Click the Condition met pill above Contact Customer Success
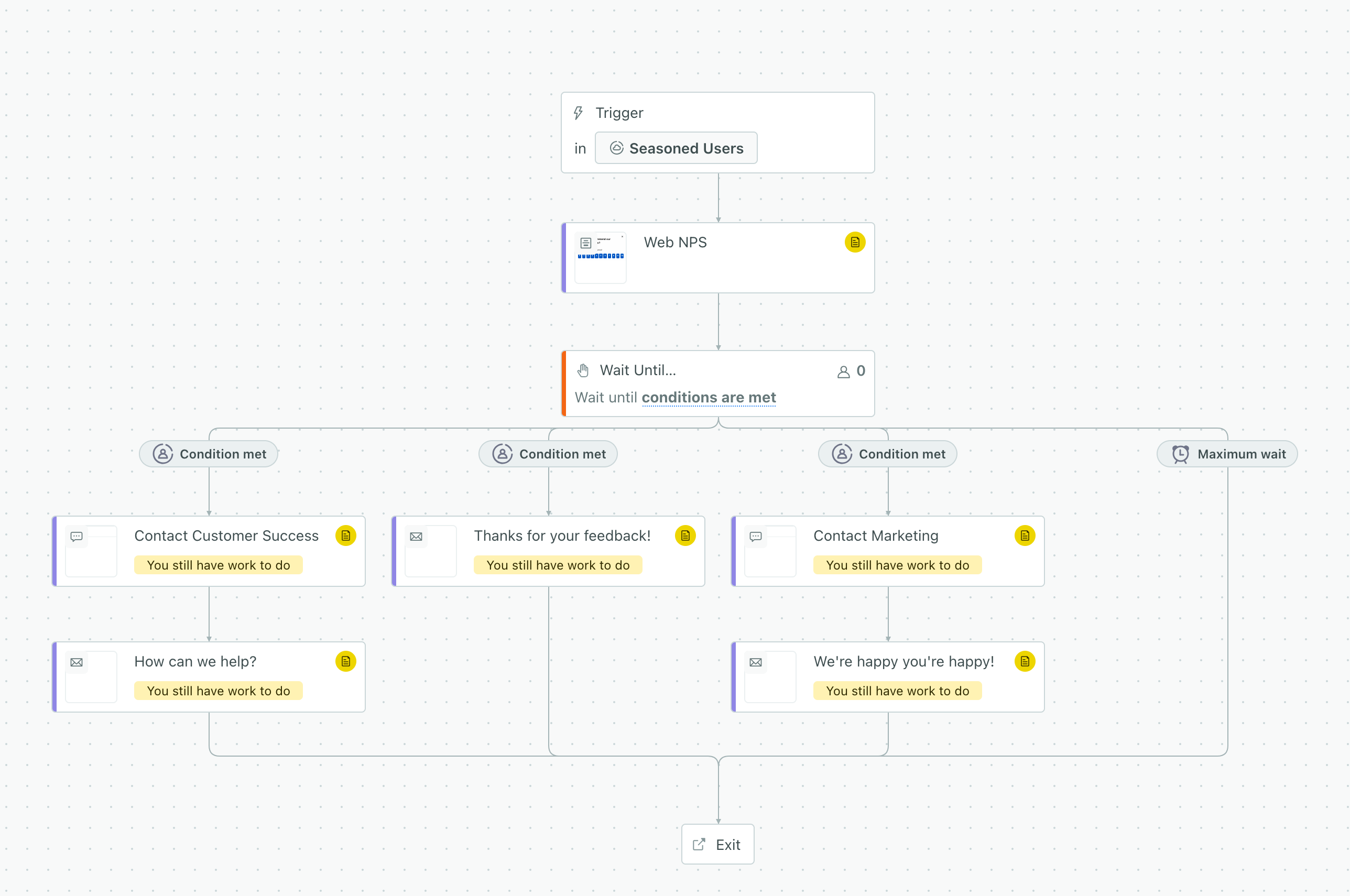The image size is (1350, 896). 209,454
